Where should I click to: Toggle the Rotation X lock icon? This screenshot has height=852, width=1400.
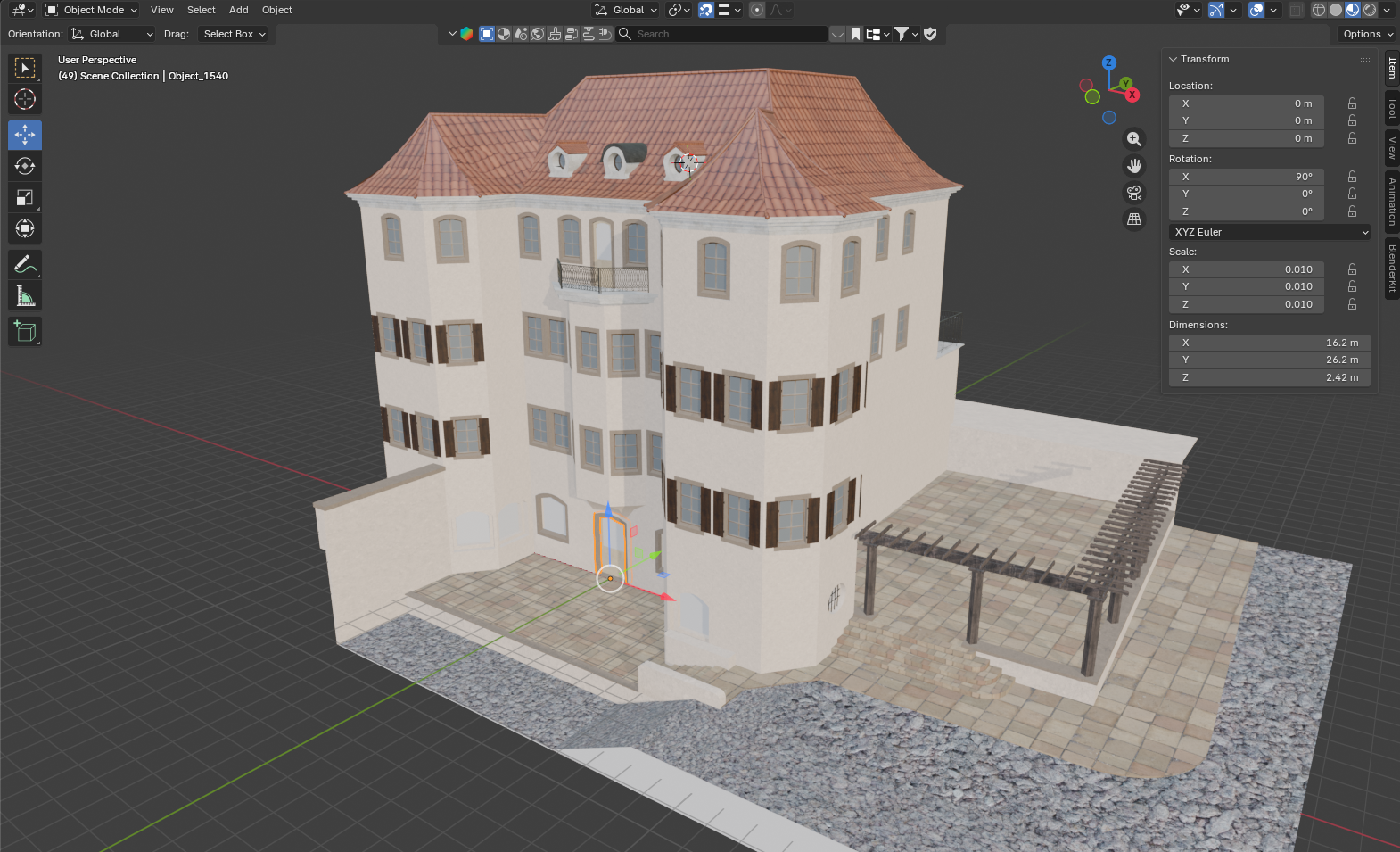click(1352, 177)
